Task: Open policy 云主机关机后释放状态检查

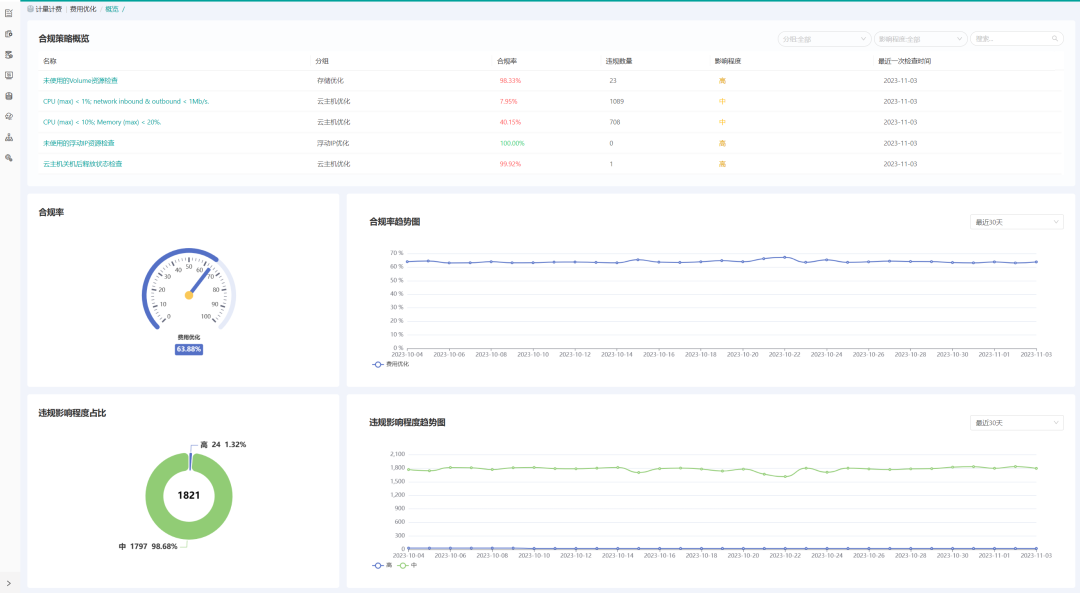Action: coord(83,164)
